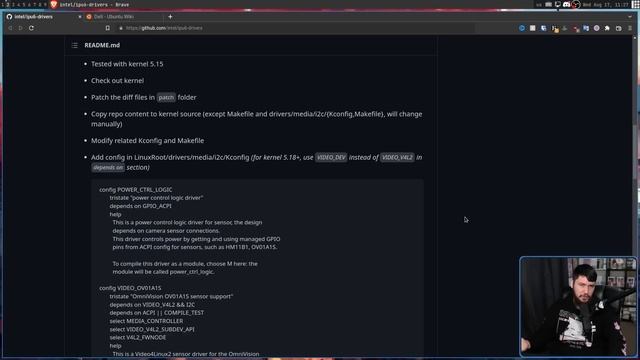Open the grid launcher icon in top bar

pyautogui.click(x=636, y=4)
